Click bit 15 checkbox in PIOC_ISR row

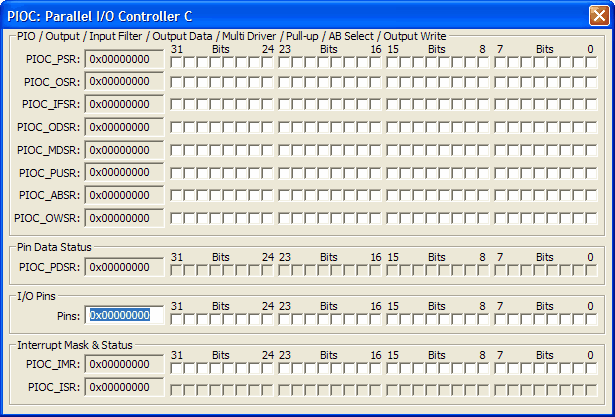392,390
